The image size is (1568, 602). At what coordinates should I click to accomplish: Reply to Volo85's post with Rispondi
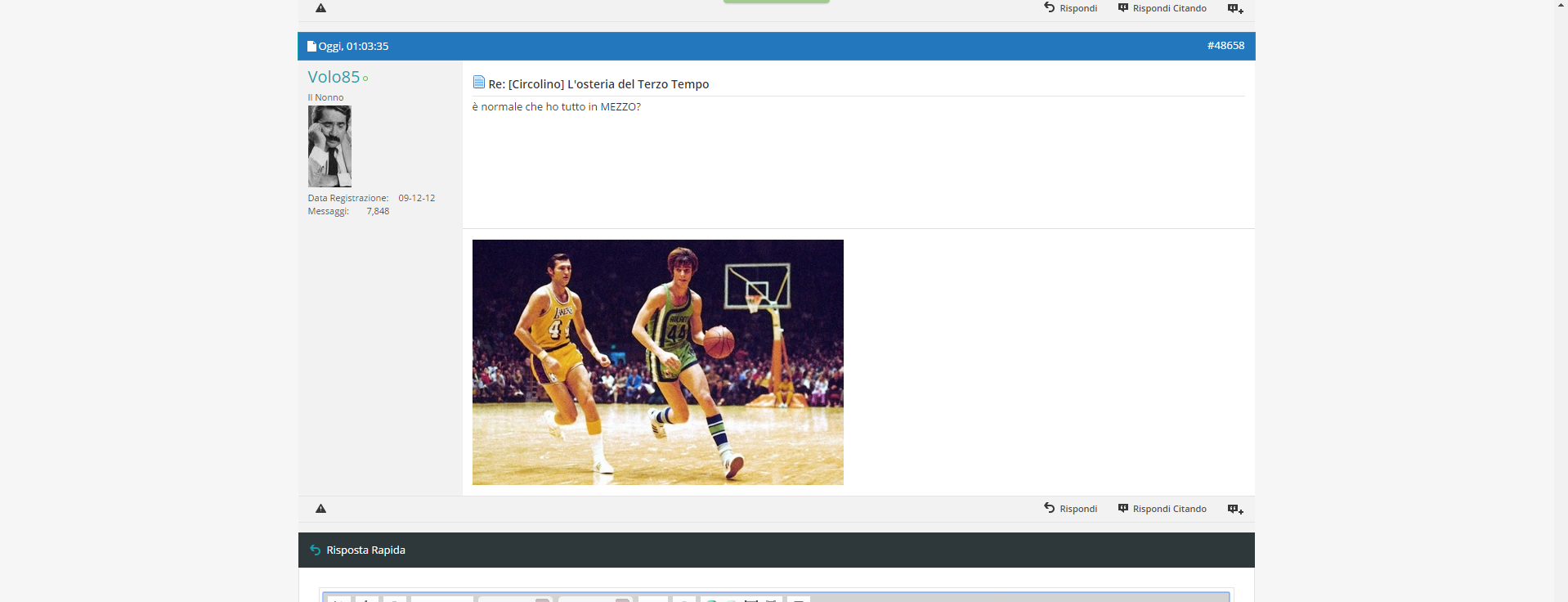[x=1070, y=509]
